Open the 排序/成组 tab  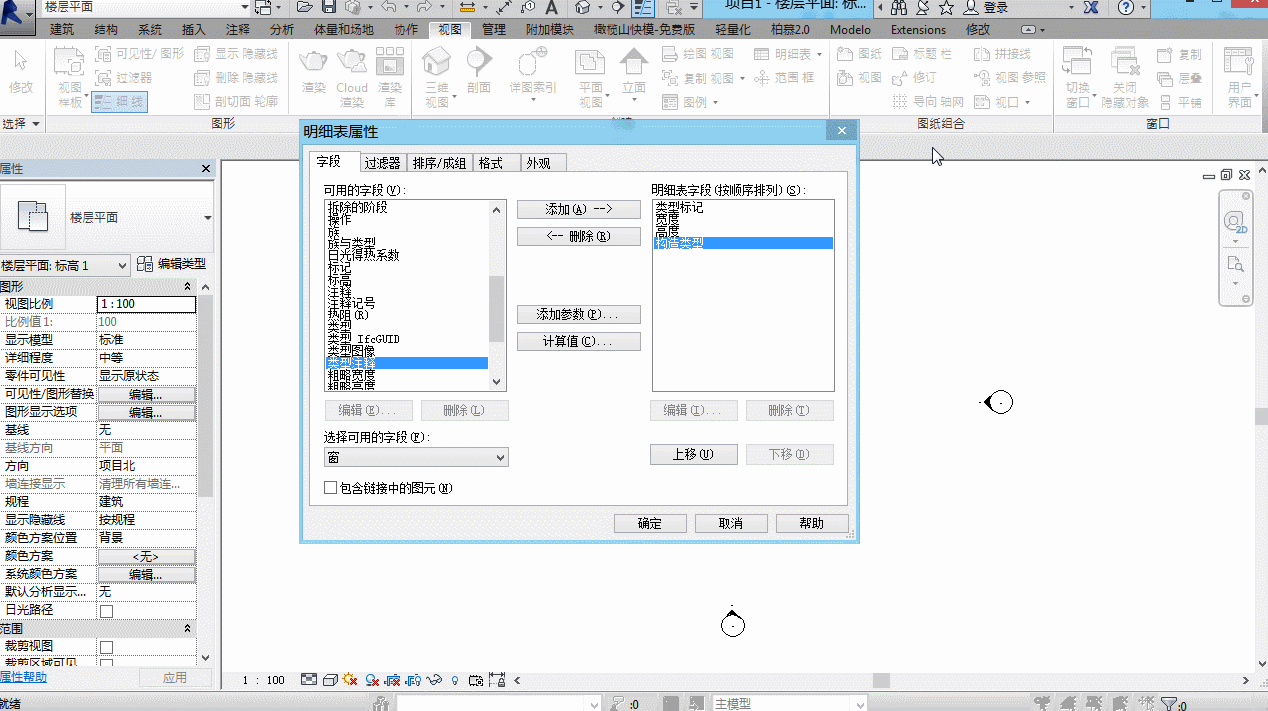tap(439, 163)
